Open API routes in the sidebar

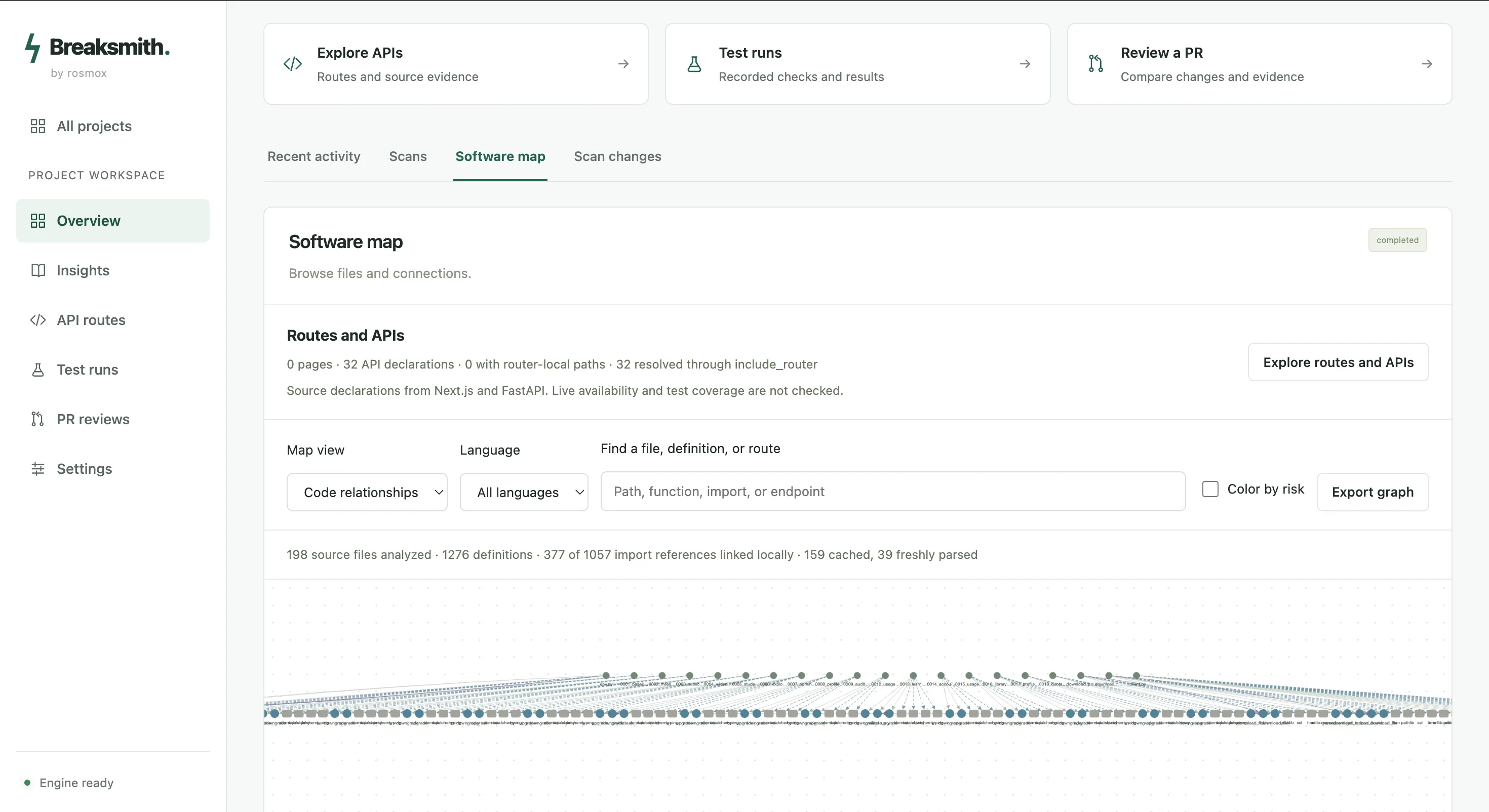tap(113, 320)
